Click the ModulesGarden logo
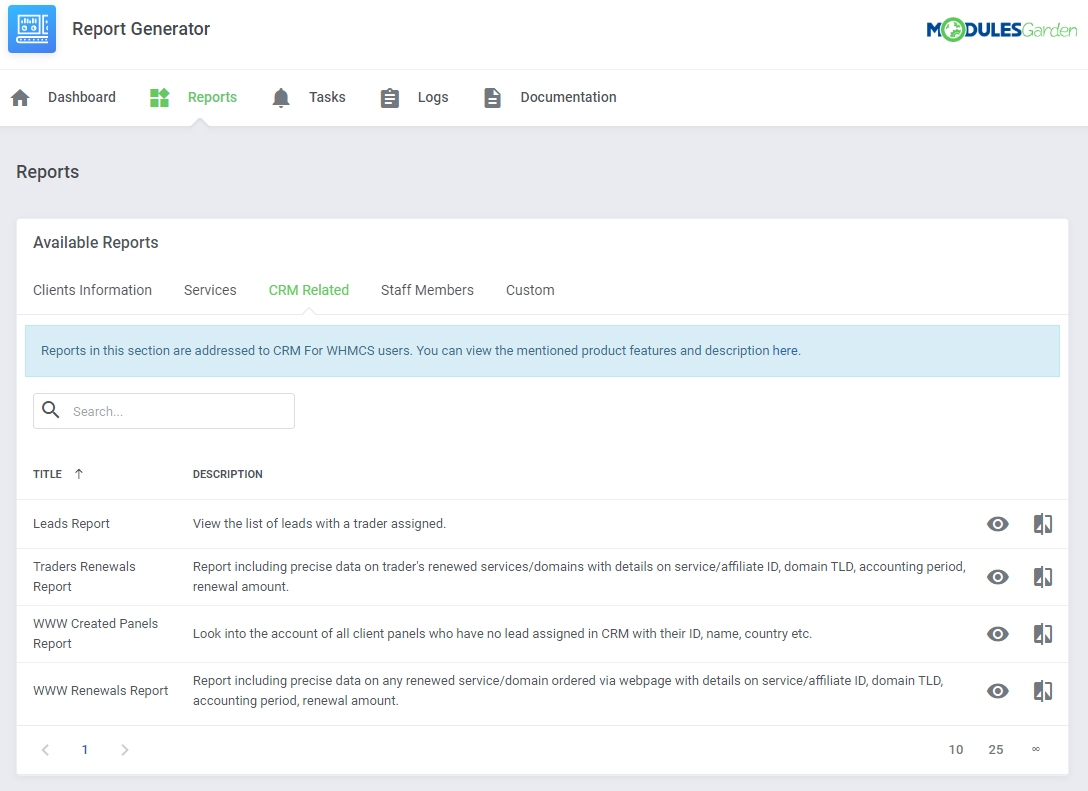This screenshot has height=791, width=1088. click(x=1001, y=29)
